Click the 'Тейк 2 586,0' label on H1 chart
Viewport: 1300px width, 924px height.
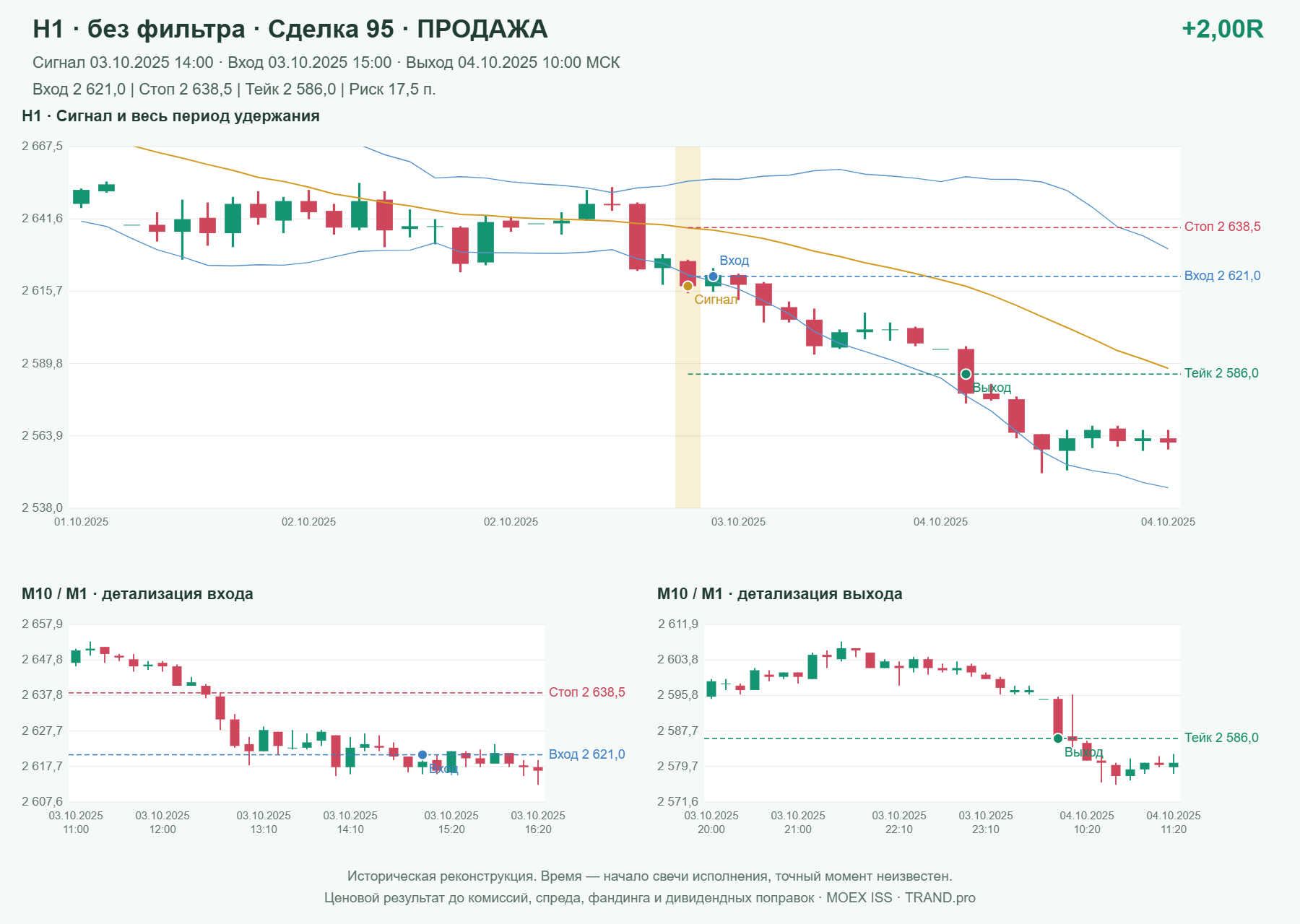[1221, 373]
